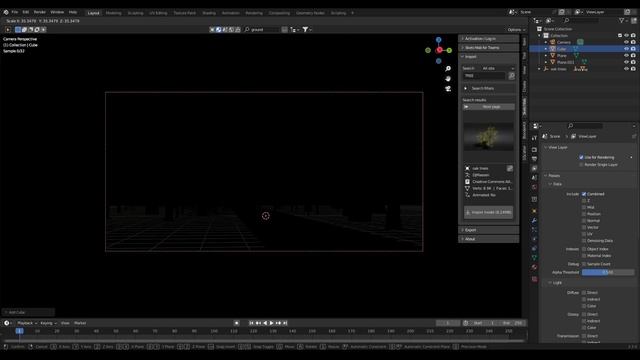640x360 pixels.
Task: Open the Window menu
Action: pyautogui.click(x=57, y=12)
